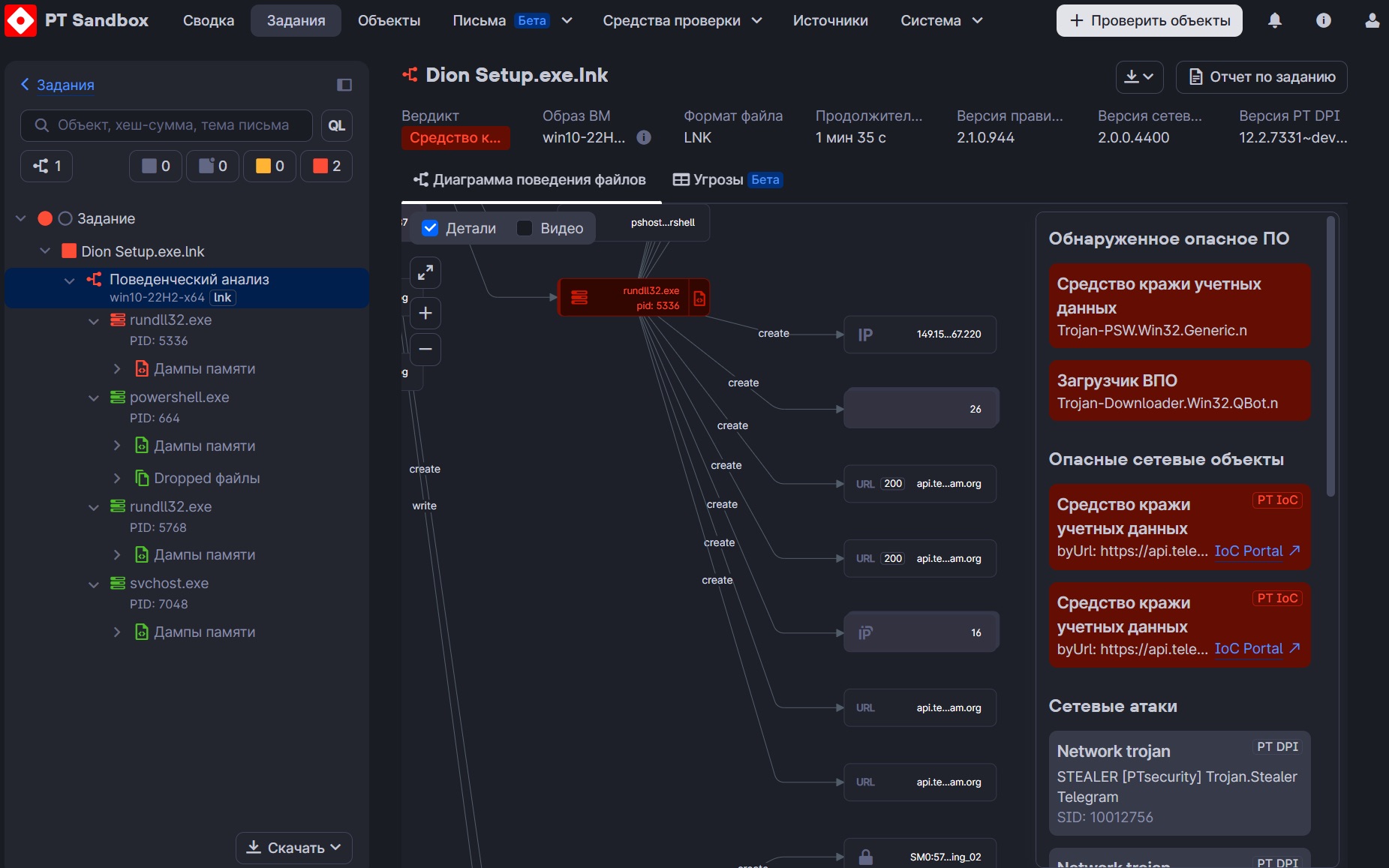Open the notifications bell
Screen dimensions: 1389x868
click(x=1275, y=21)
